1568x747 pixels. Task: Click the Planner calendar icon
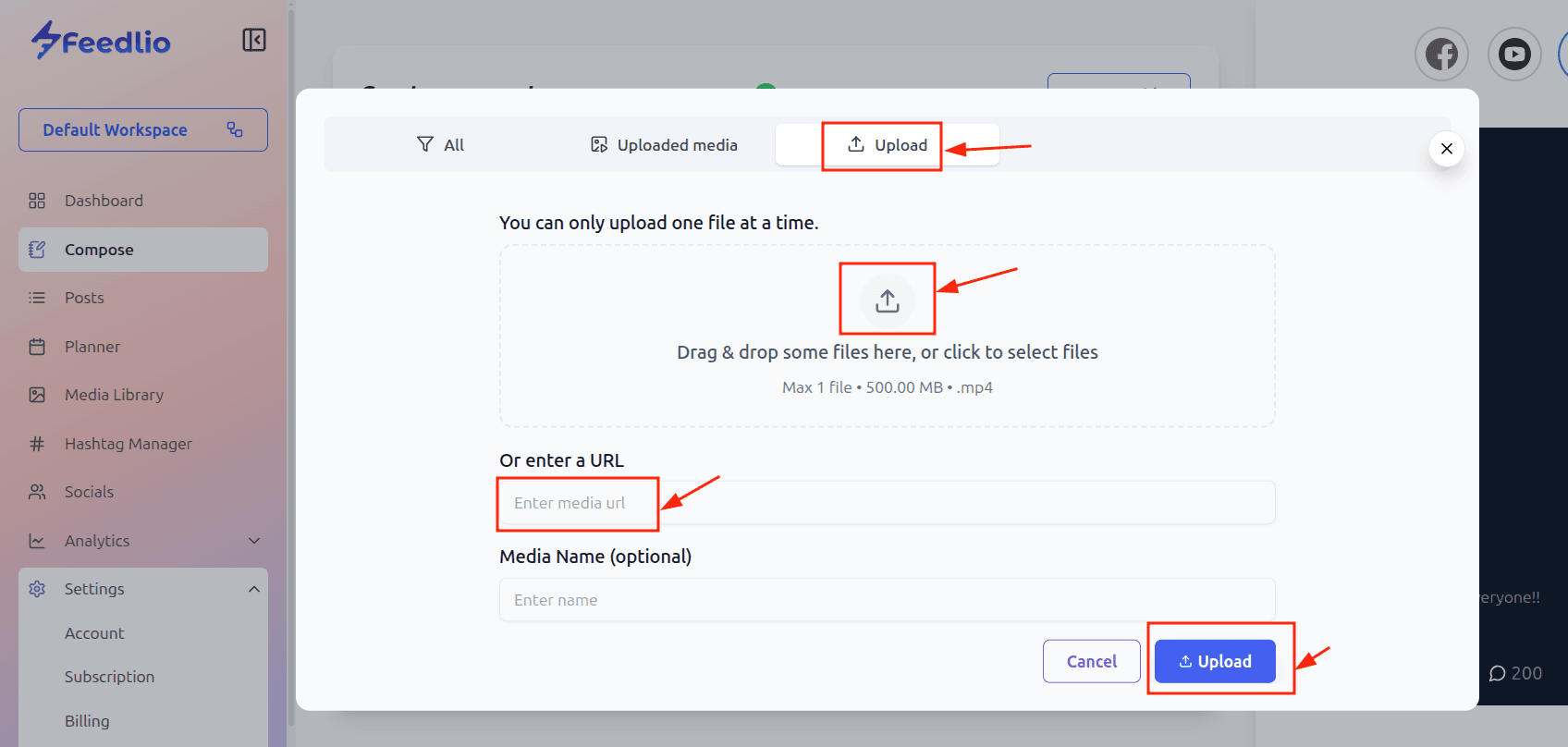37,347
